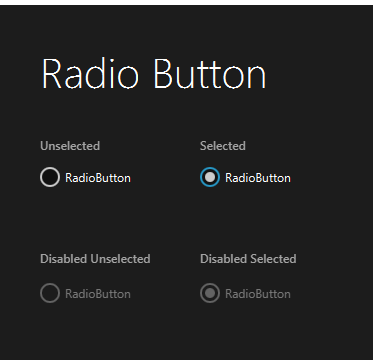This screenshot has height=360, width=373.
Task: Click the greyed-out filled radio circle
Action: 210,293
